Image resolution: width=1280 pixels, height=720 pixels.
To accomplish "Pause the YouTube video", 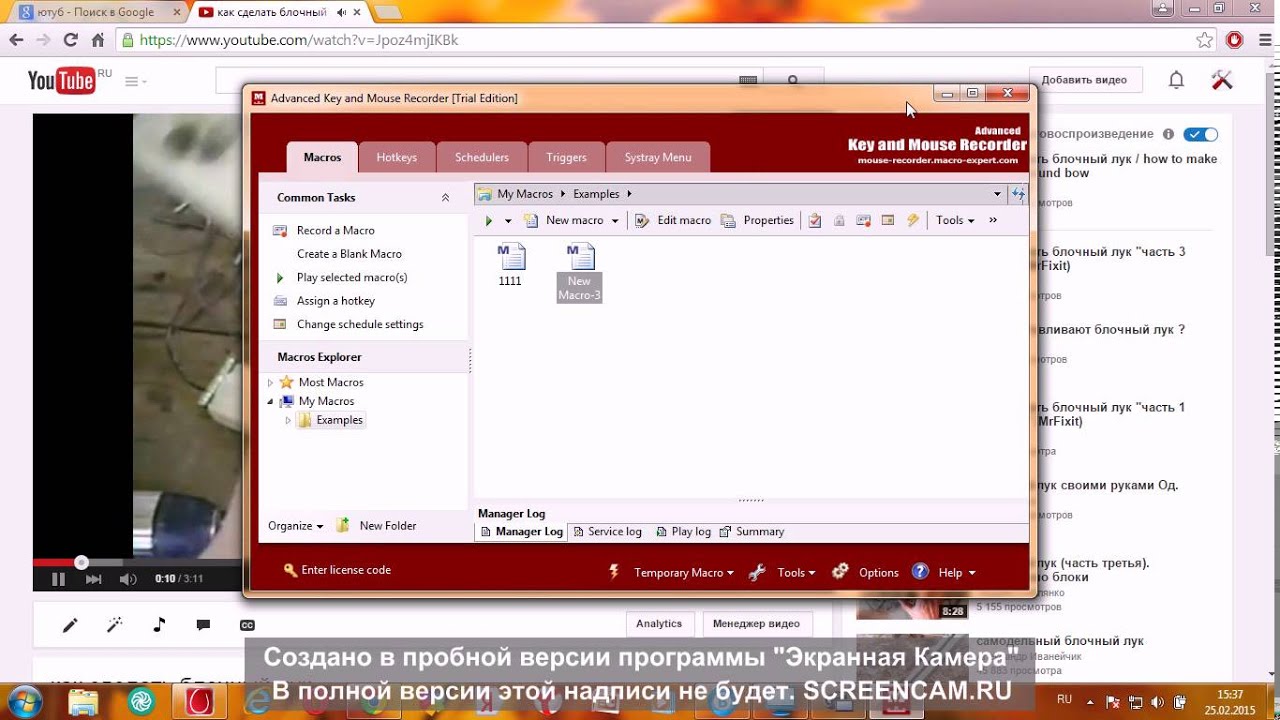I will coord(58,579).
